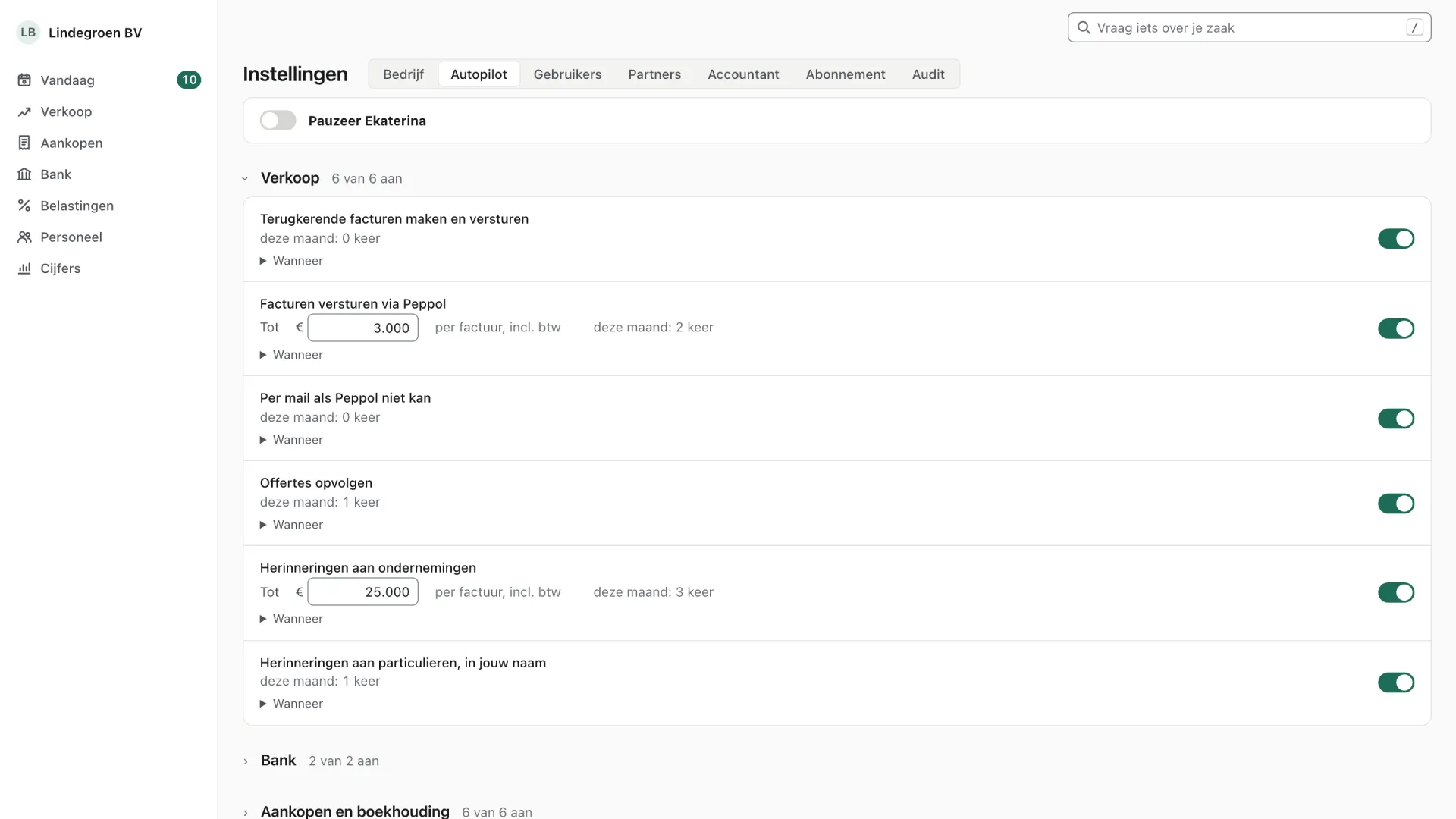1456x819 pixels.
Task: Switch off Per mail als Peppol niet kan
Action: [x=1396, y=419]
